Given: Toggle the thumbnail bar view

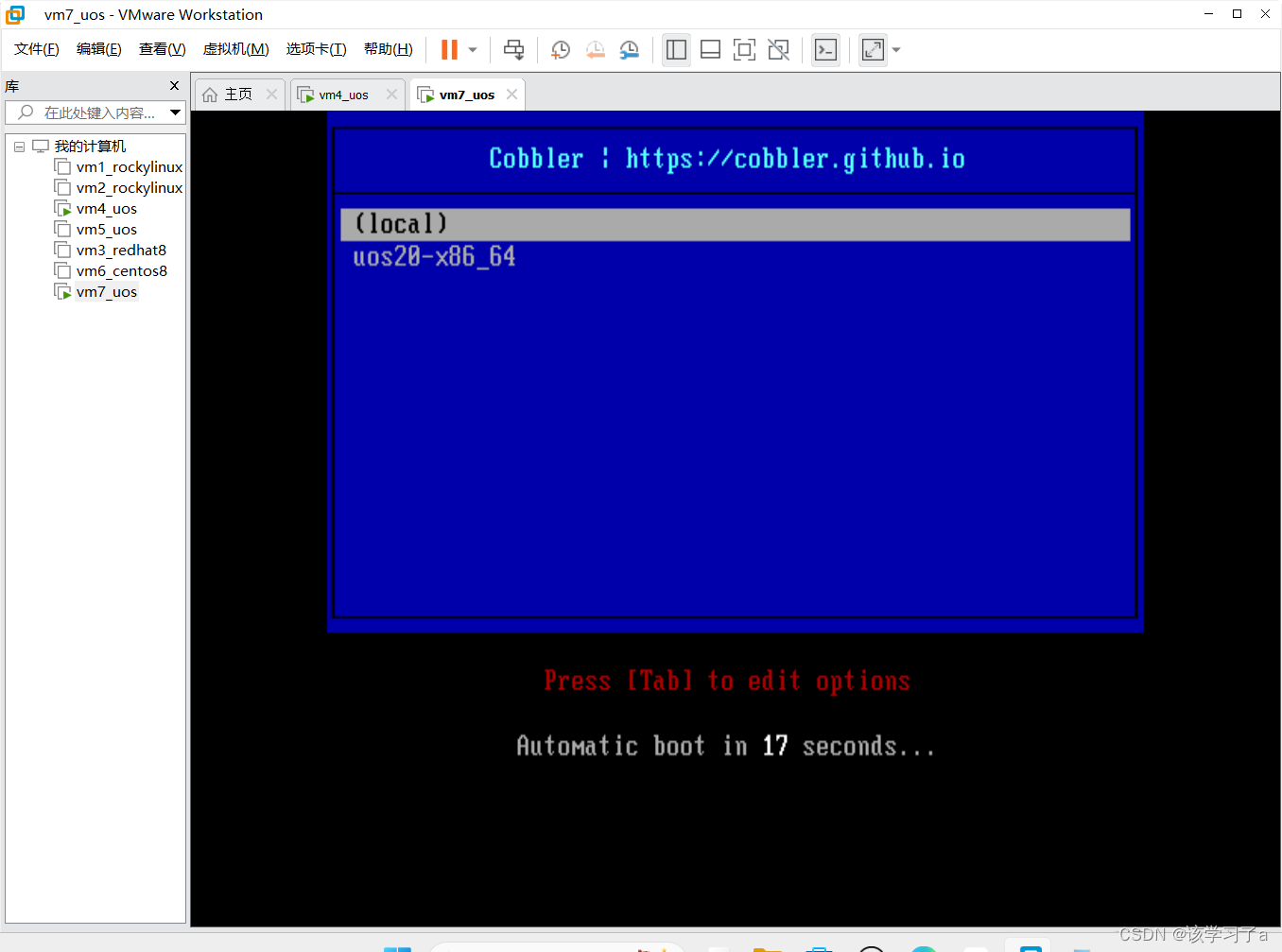Looking at the screenshot, I should pyautogui.click(x=710, y=50).
